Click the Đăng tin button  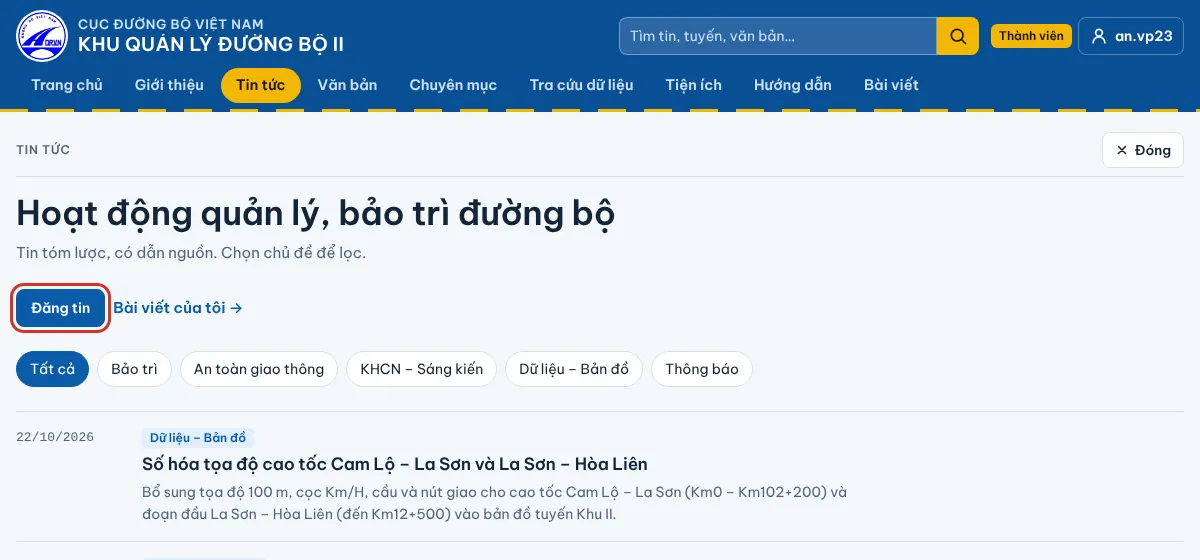point(61,308)
